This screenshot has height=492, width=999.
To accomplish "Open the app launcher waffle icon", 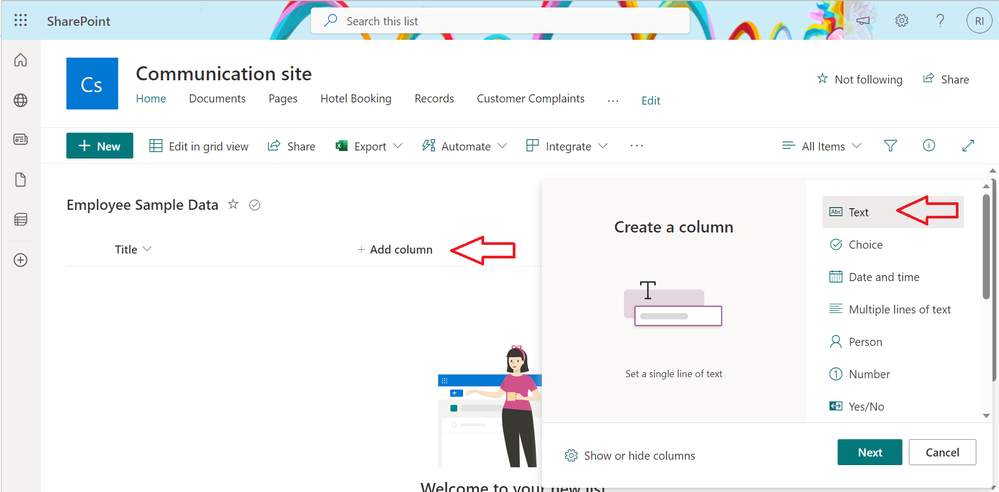I will (x=20, y=20).
